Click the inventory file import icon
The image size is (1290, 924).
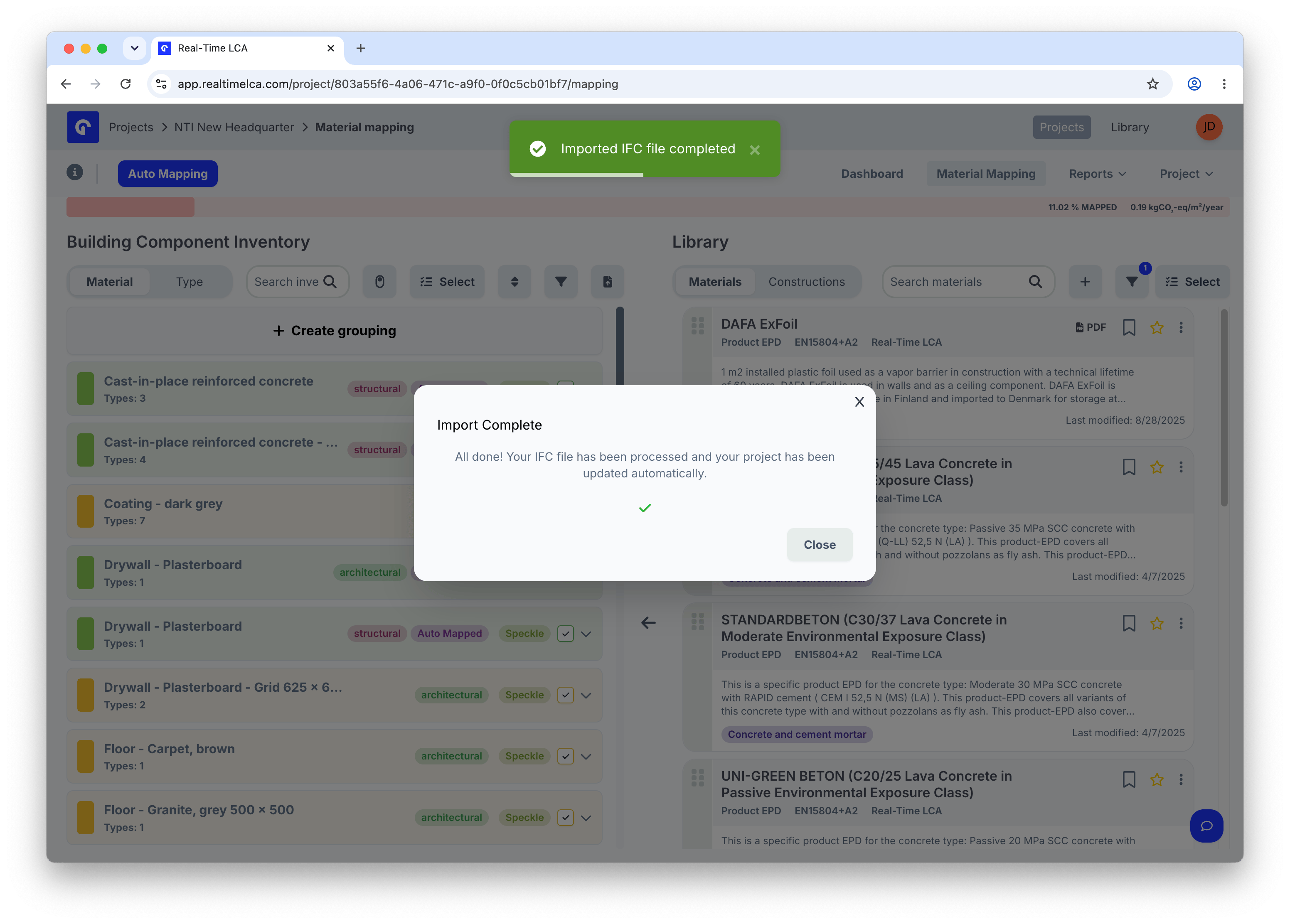(x=608, y=282)
